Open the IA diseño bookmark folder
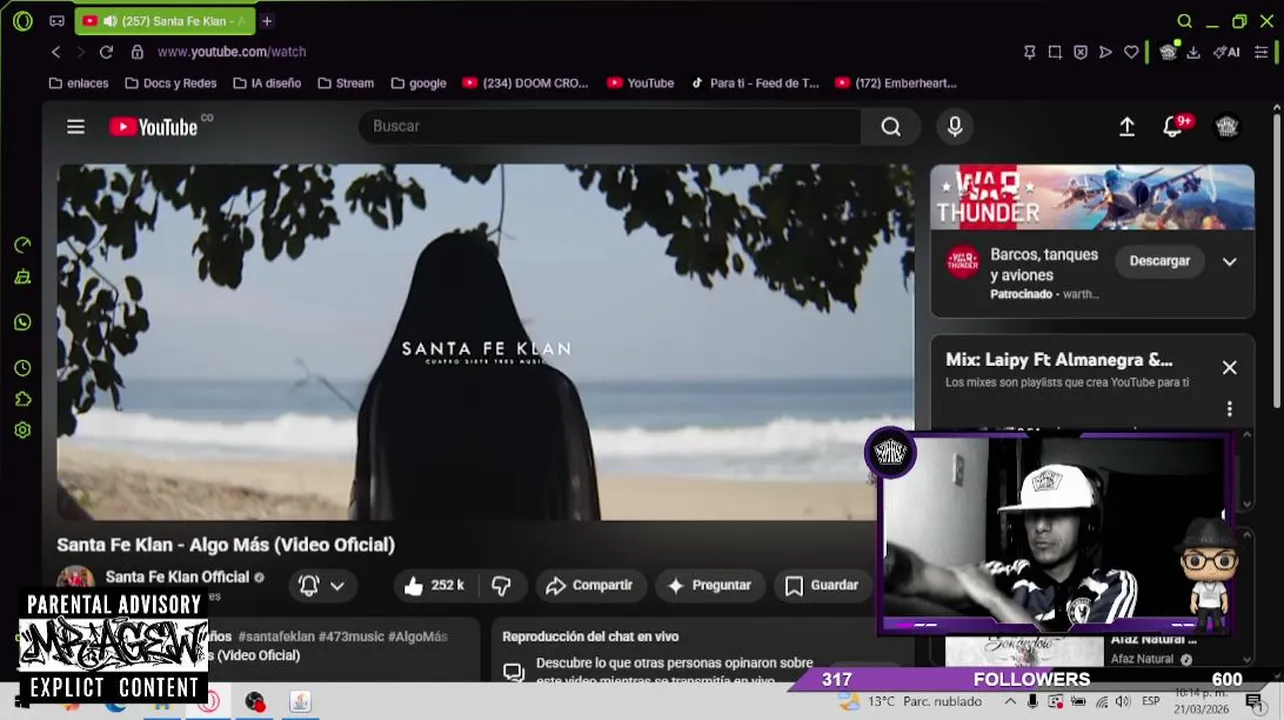The image size is (1284, 720). (267, 83)
